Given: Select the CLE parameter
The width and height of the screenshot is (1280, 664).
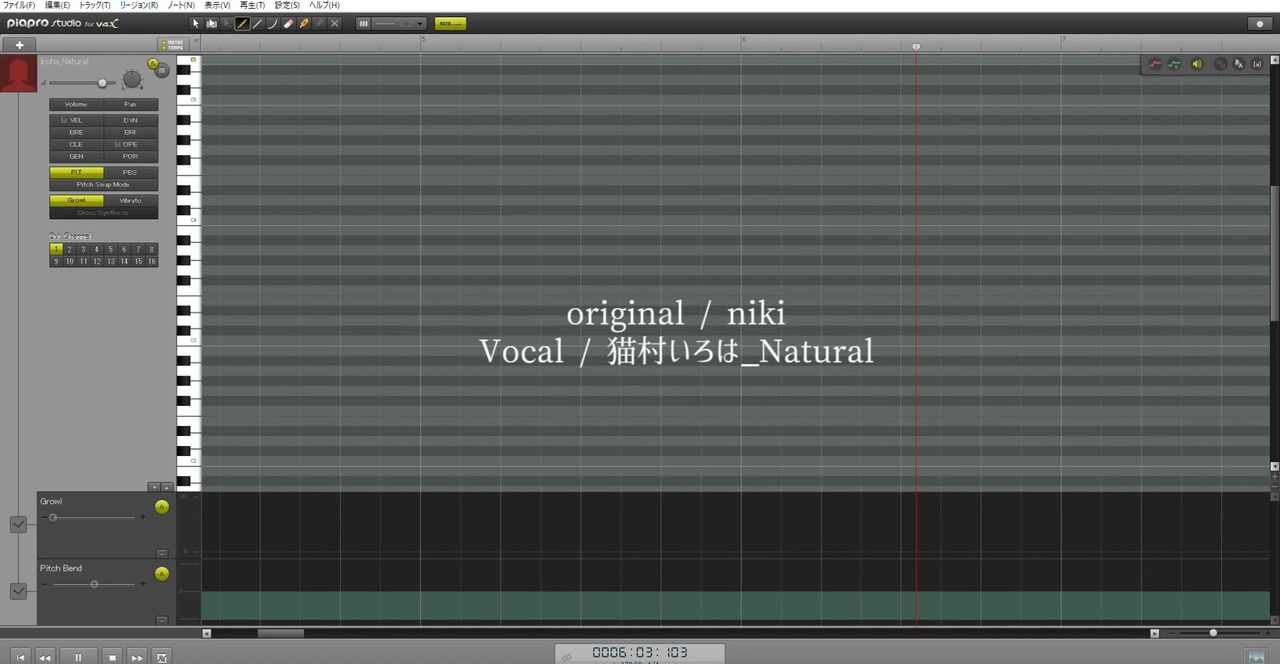Looking at the screenshot, I should [76, 144].
